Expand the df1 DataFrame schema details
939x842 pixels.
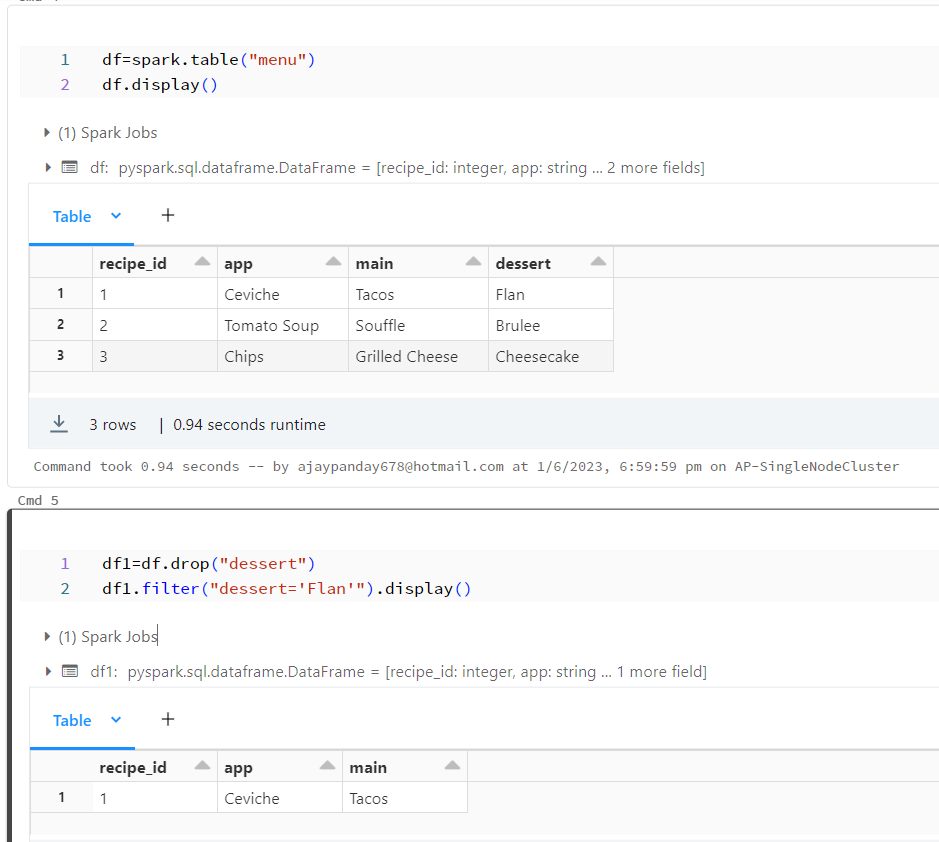tap(47, 672)
